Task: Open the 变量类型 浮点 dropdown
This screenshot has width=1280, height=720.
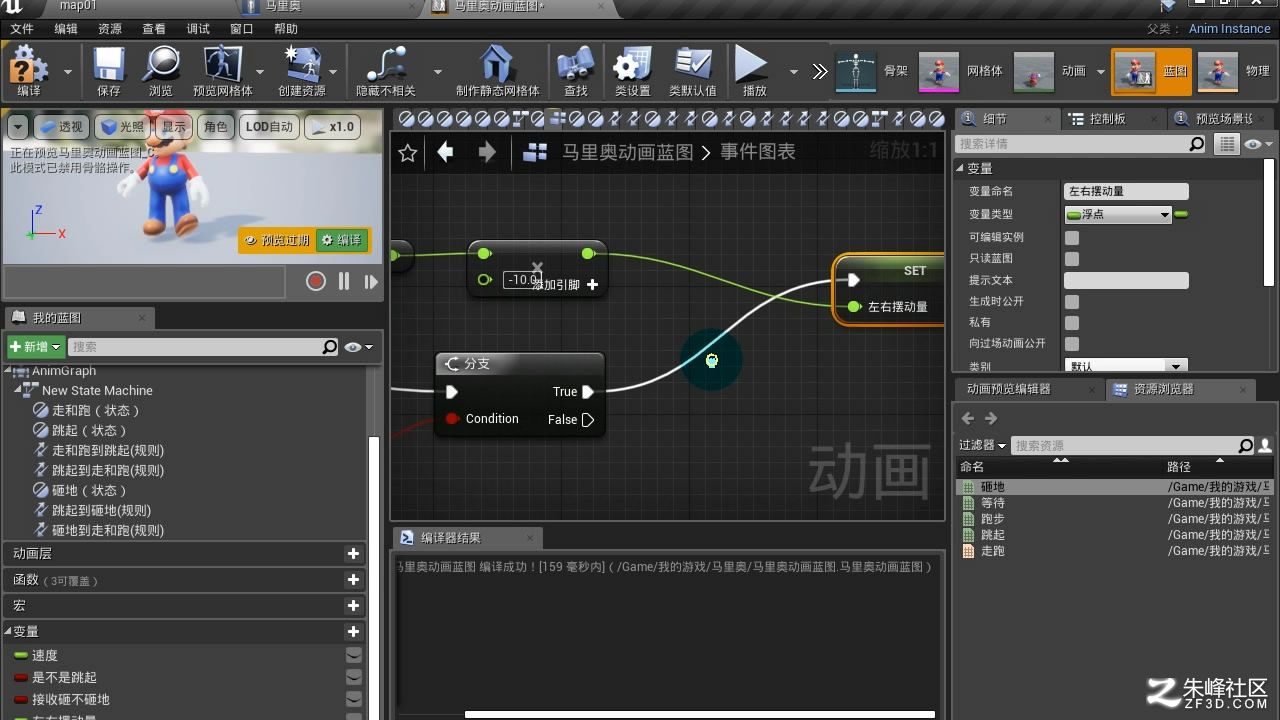Action: [1118, 214]
